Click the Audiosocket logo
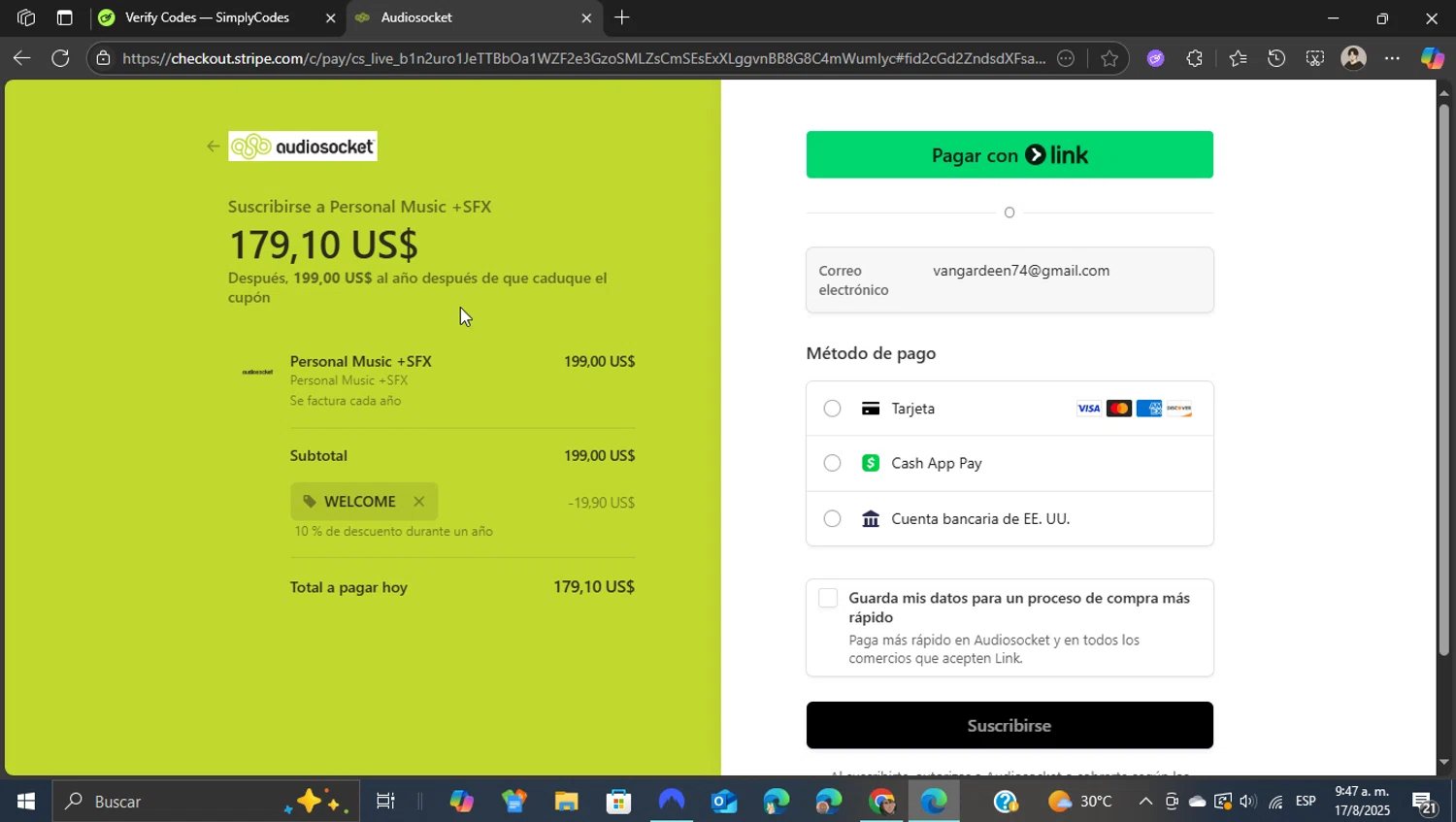This screenshot has width=1456, height=822. [303, 147]
